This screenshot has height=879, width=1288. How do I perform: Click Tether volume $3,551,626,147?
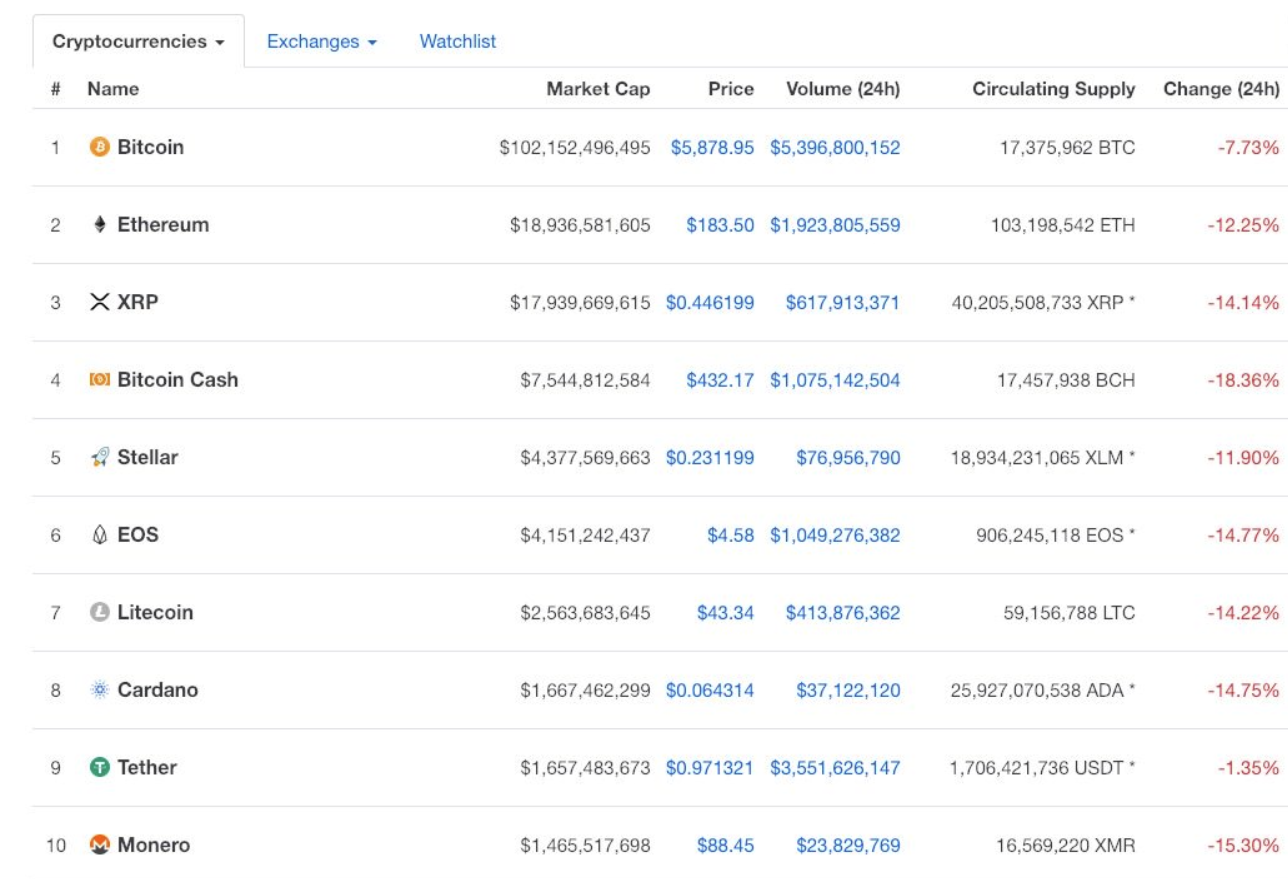tap(835, 768)
